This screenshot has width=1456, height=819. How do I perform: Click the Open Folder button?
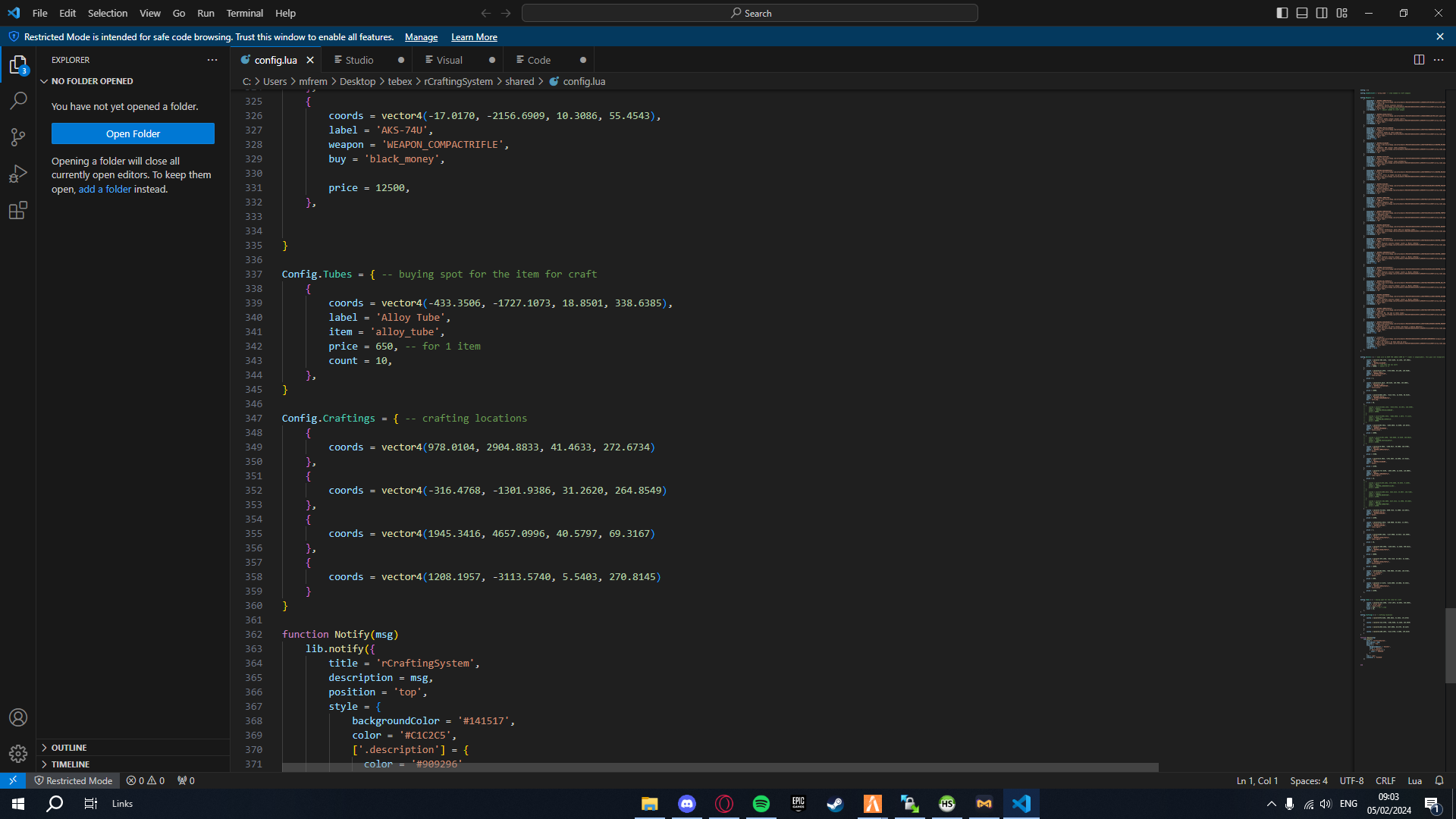tap(133, 133)
